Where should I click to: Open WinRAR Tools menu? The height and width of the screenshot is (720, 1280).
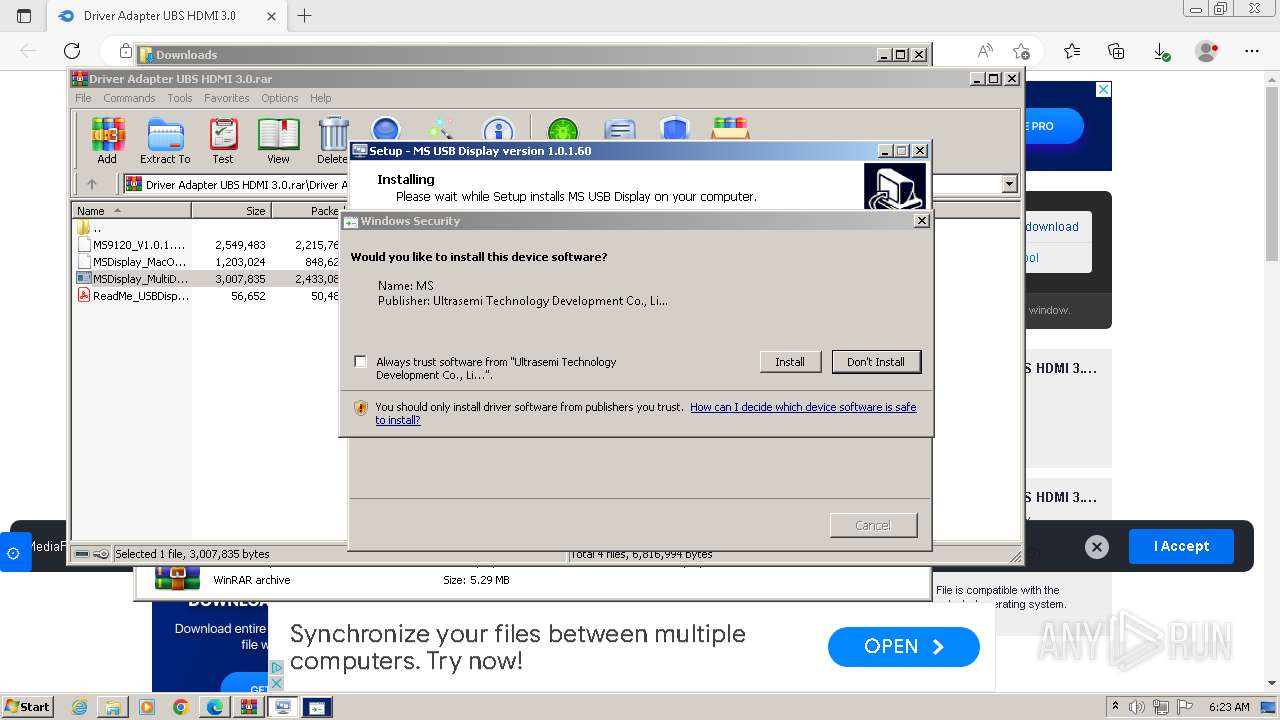180,98
